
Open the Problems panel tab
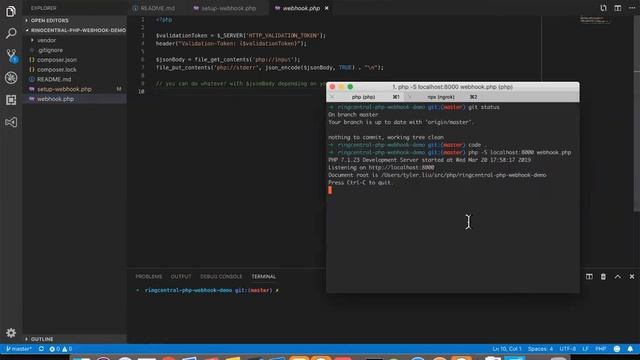tap(149, 277)
